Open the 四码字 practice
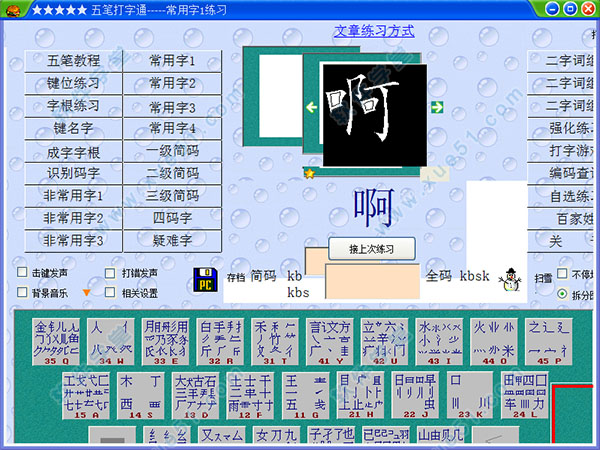The width and height of the screenshot is (600, 450). (x=172, y=218)
